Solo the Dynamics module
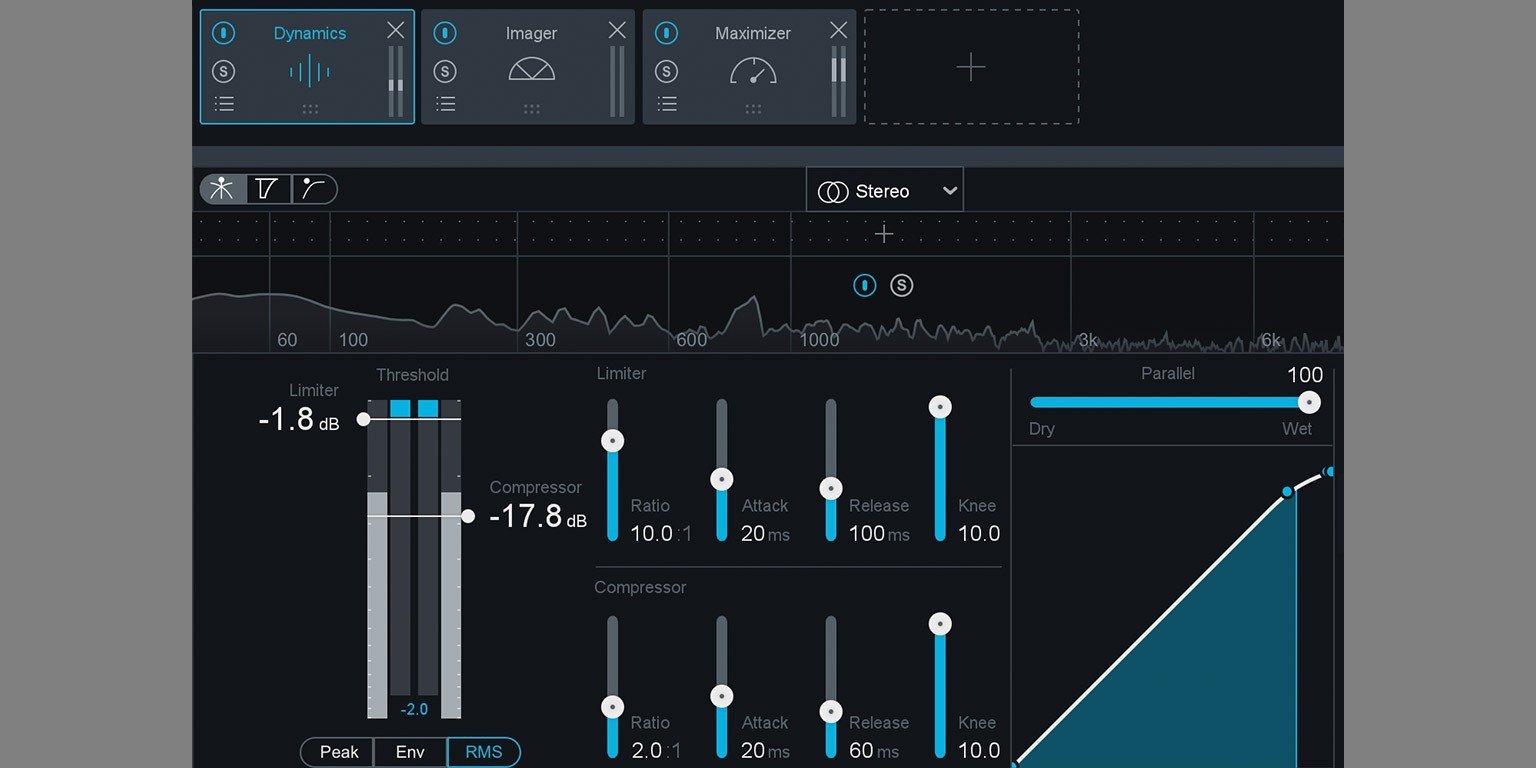 tap(224, 71)
